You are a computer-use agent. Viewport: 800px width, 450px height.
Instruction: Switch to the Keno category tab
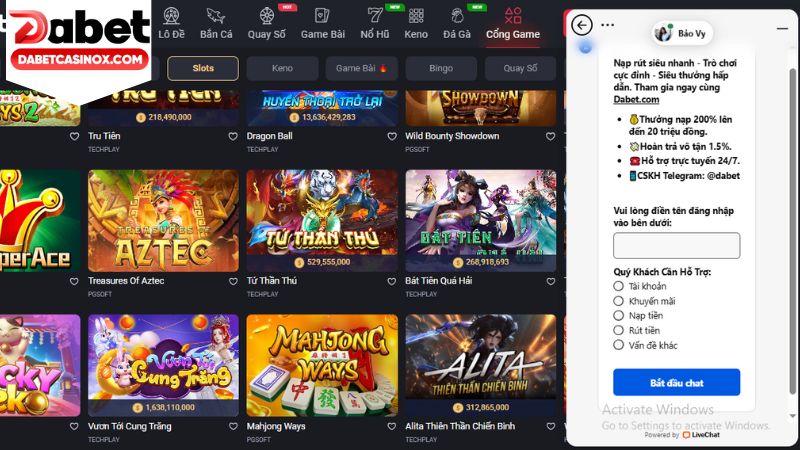282,68
